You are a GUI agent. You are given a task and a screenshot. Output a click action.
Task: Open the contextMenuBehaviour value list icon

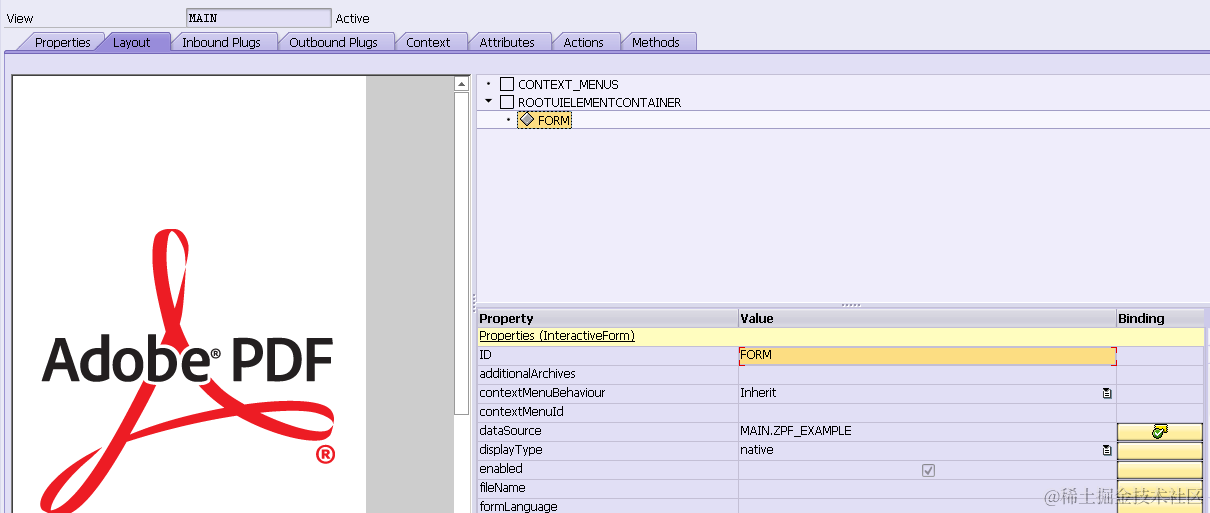[1107, 393]
